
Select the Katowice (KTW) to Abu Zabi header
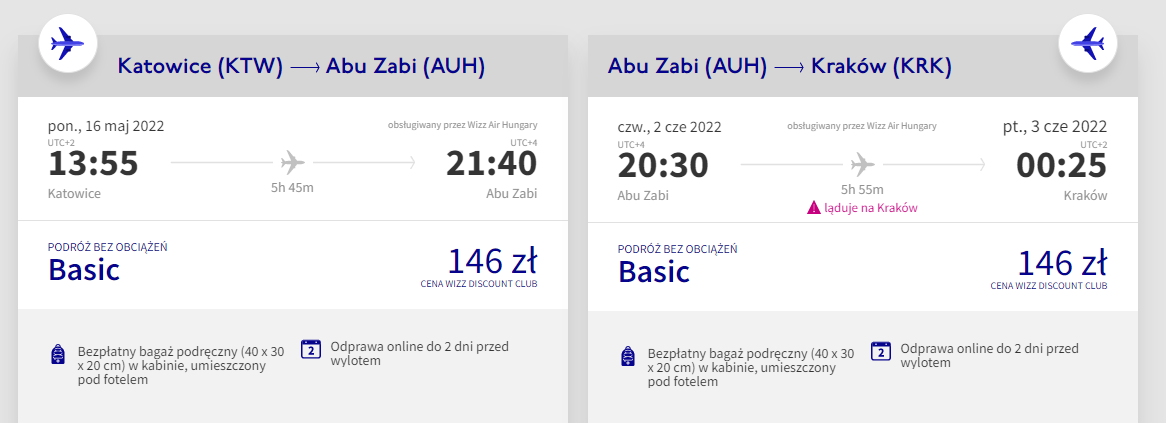[x=301, y=67]
